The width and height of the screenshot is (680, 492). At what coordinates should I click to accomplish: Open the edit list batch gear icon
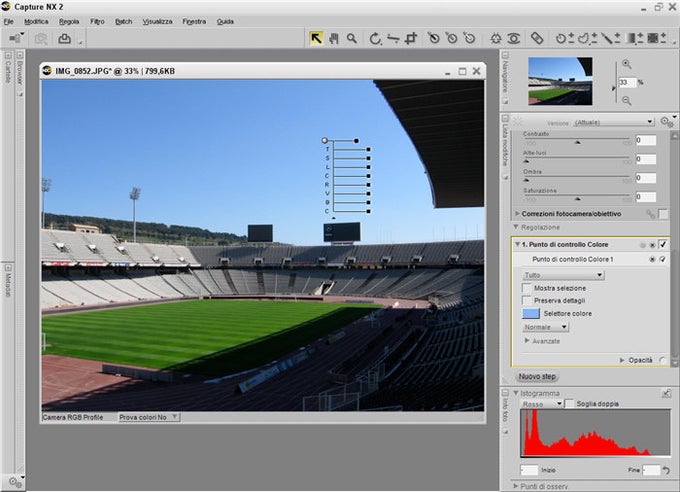point(667,122)
